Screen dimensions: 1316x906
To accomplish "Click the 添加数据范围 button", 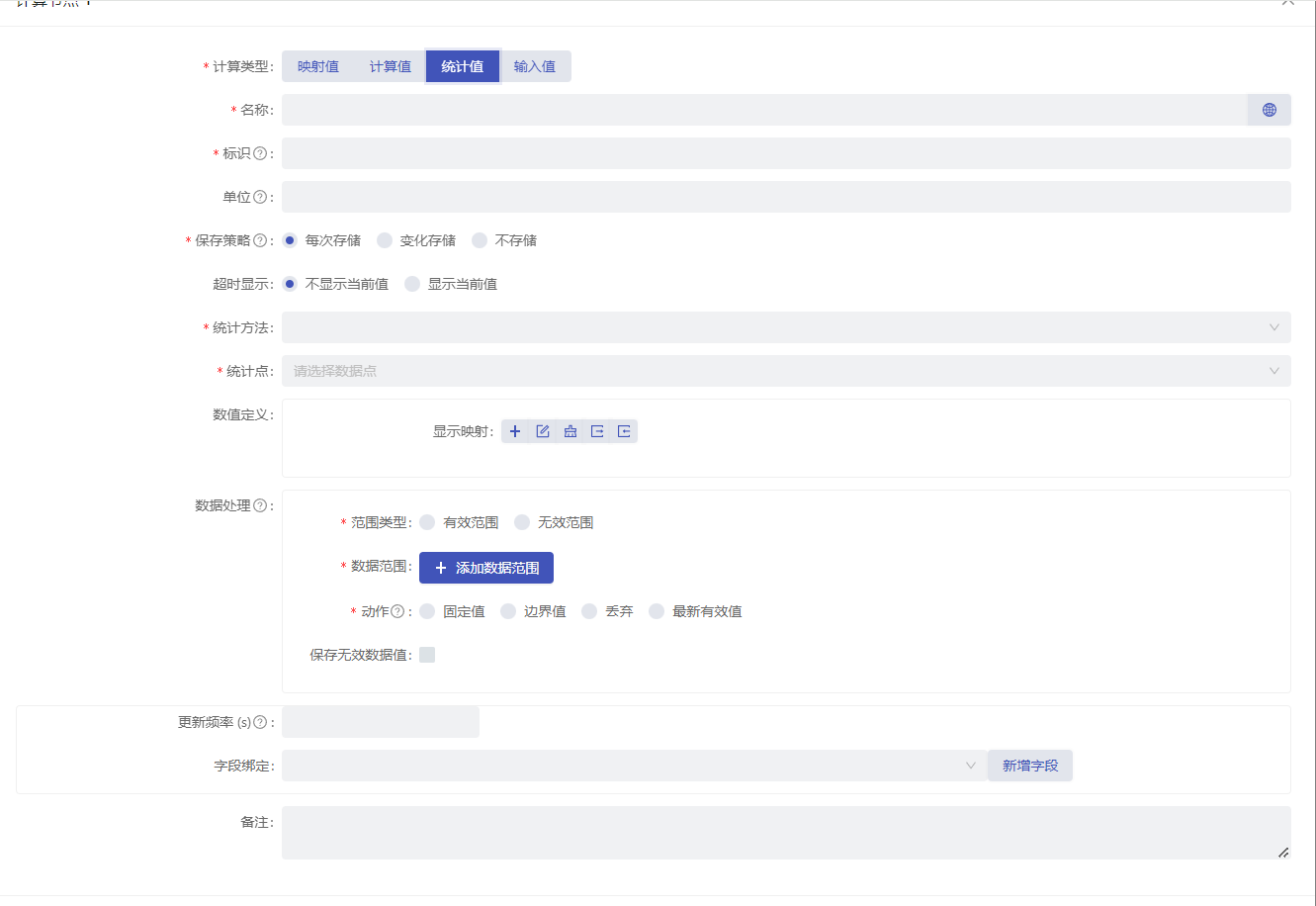I will (x=486, y=568).
